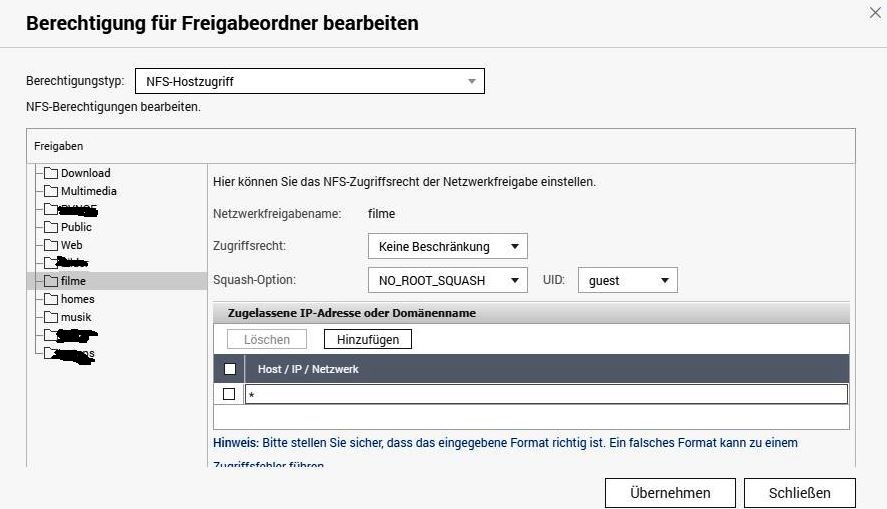The height and width of the screenshot is (509, 887).
Task: Expand the Squash-Option dropdown
Action: (x=447, y=281)
